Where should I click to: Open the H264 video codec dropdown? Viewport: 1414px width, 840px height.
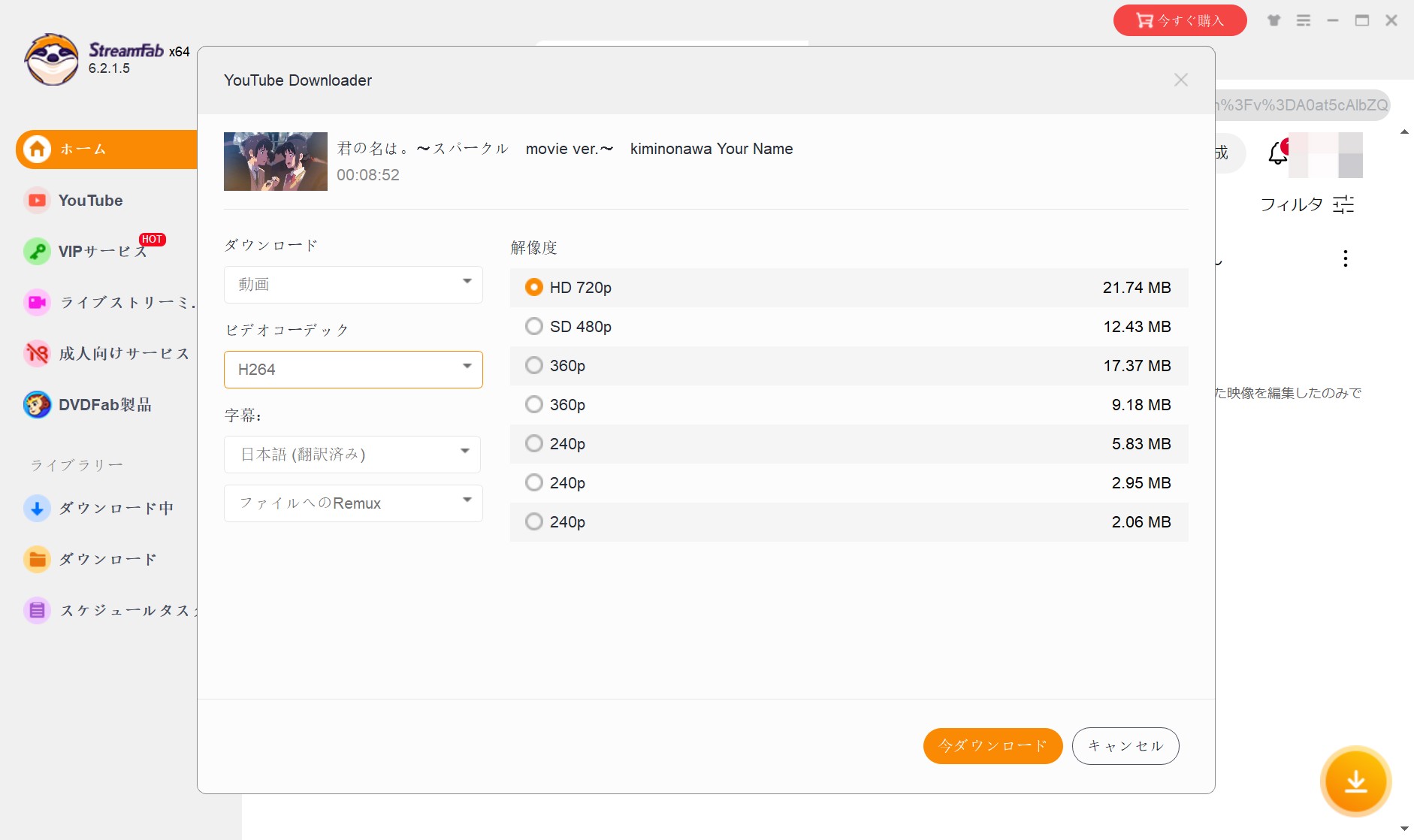tap(353, 370)
